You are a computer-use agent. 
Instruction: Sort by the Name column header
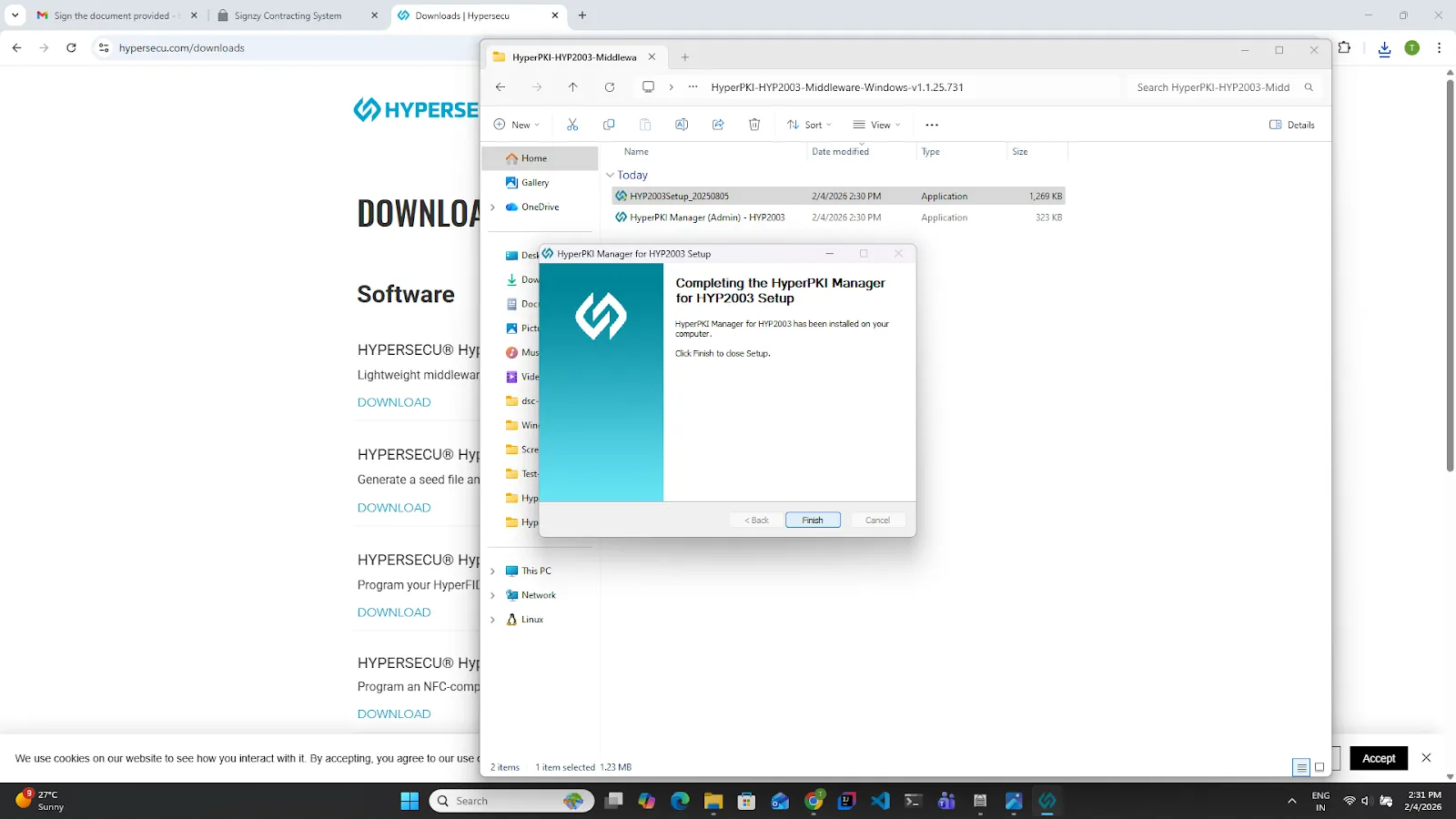pyautogui.click(x=636, y=152)
